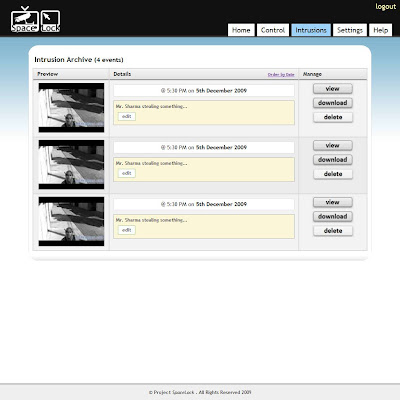Log out via the logout link
Screen dimensions: 400x400
coord(385,7)
